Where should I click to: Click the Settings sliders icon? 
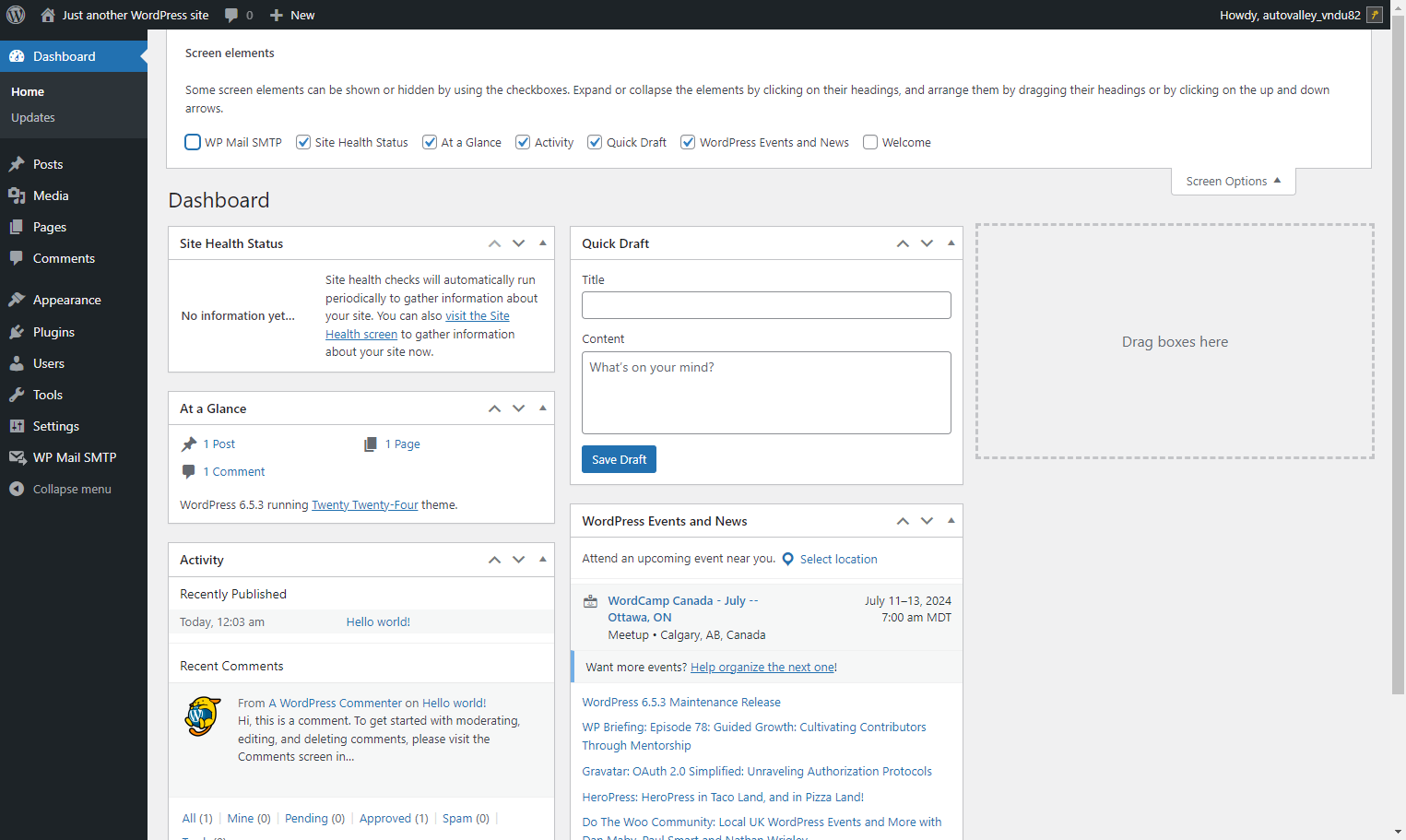point(17,426)
